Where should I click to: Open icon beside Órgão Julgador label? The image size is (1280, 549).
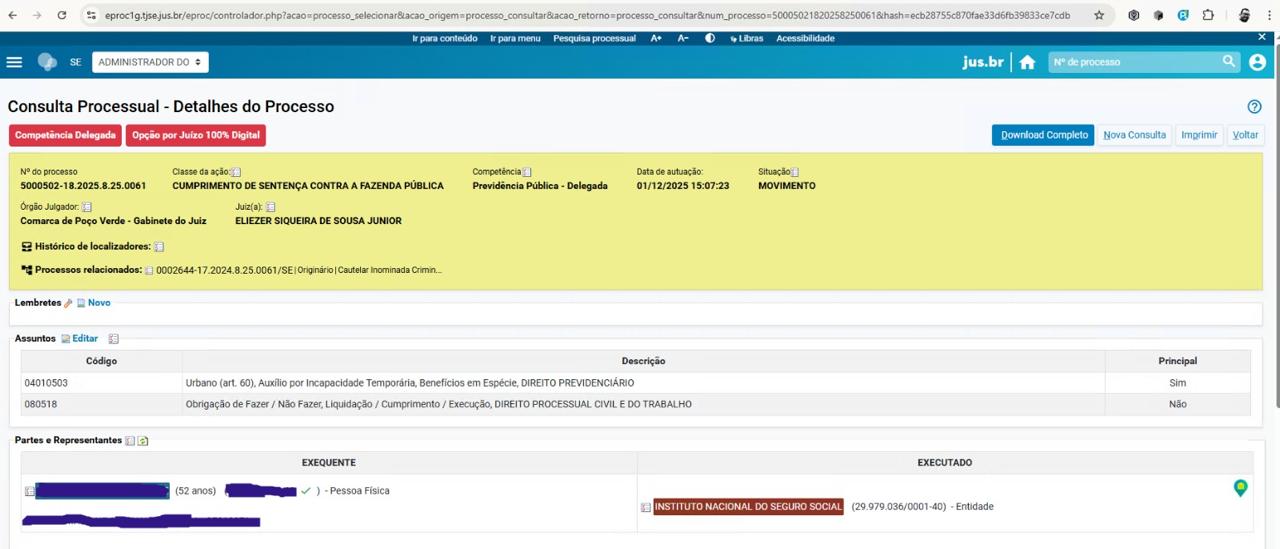pos(87,207)
